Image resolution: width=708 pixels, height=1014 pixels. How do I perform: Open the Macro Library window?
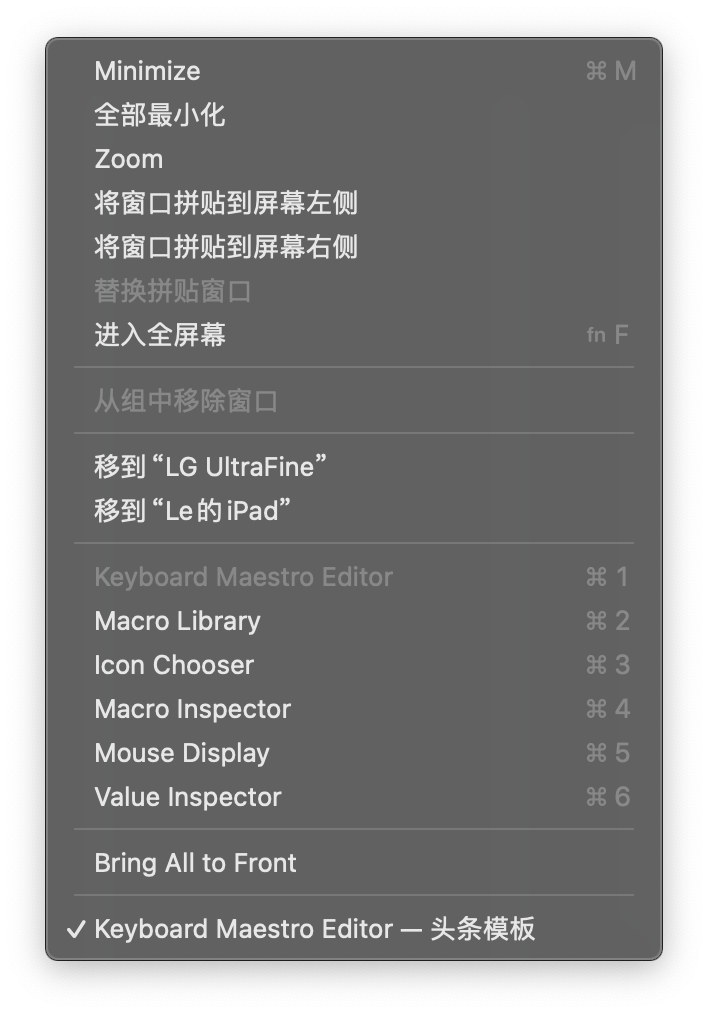tap(178, 621)
